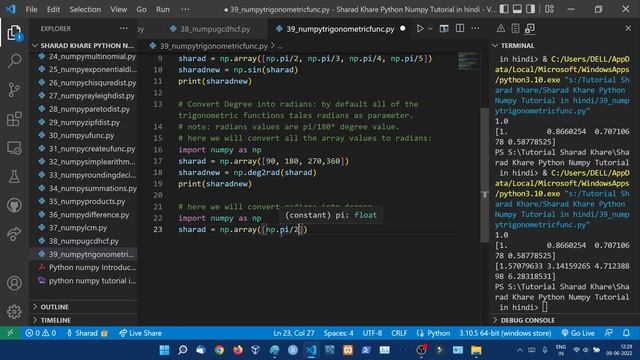Open Windows Start button on taskbar
This screenshot has height=360, width=640.
pyautogui.click(x=164, y=350)
